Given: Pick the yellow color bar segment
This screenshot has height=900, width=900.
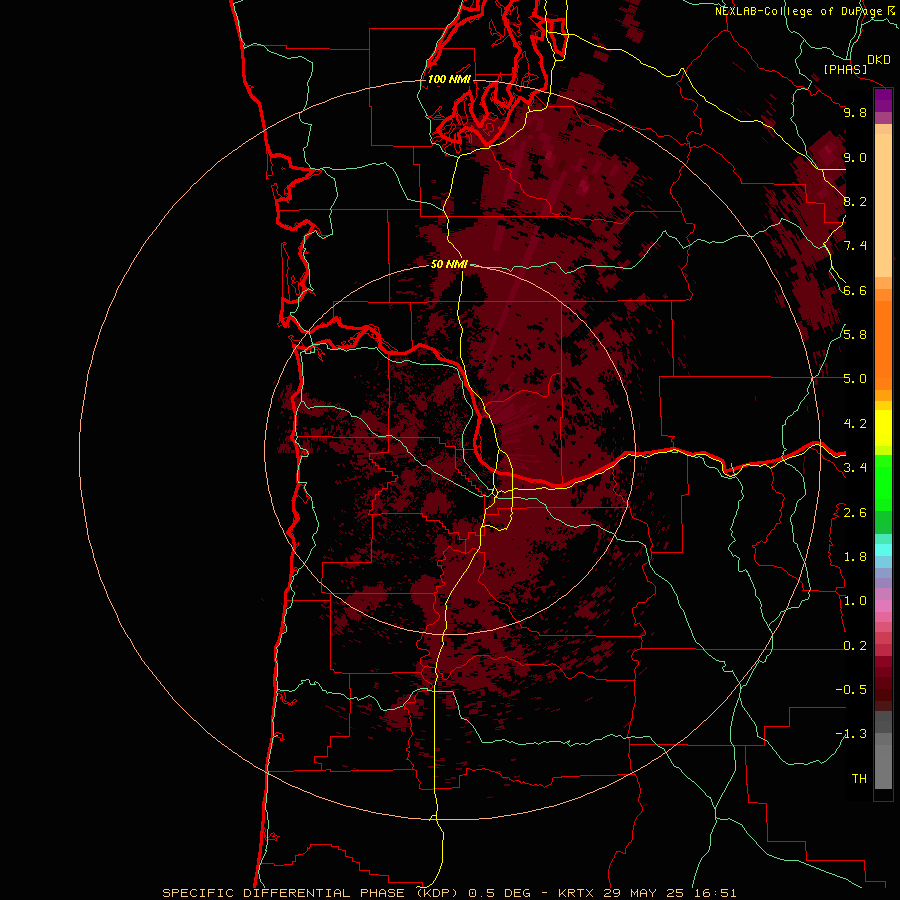Looking at the screenshot, I should (883, 428).
